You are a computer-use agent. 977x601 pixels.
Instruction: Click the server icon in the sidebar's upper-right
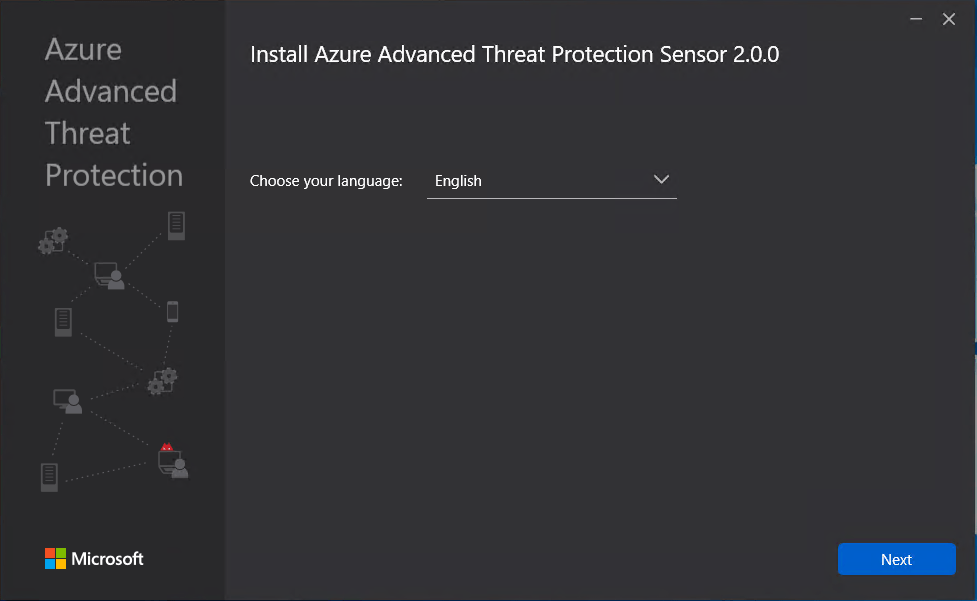tap(176, 225)
